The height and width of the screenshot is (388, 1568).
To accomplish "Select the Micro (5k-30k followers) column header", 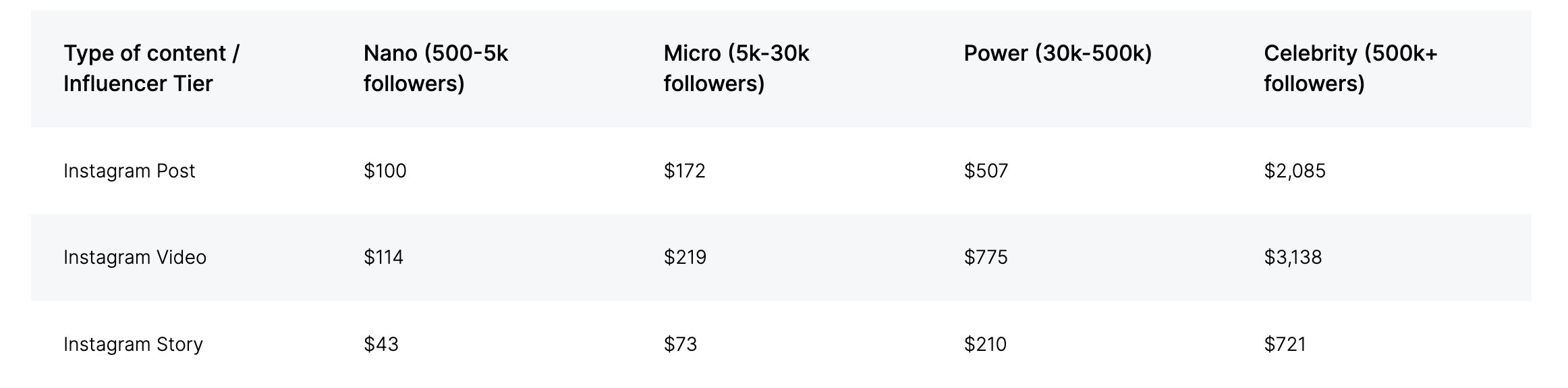I will pyautogui.click(x=736, y=68).
